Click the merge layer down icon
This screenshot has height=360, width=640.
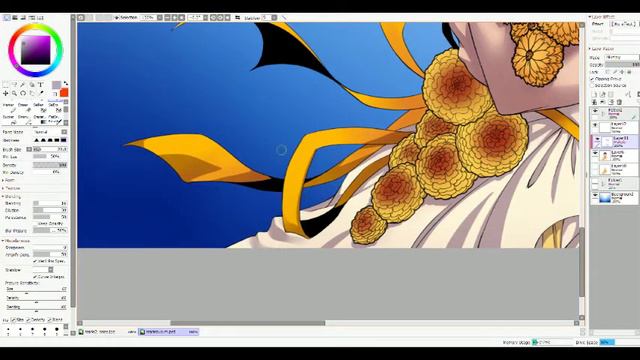pos(602,102)
